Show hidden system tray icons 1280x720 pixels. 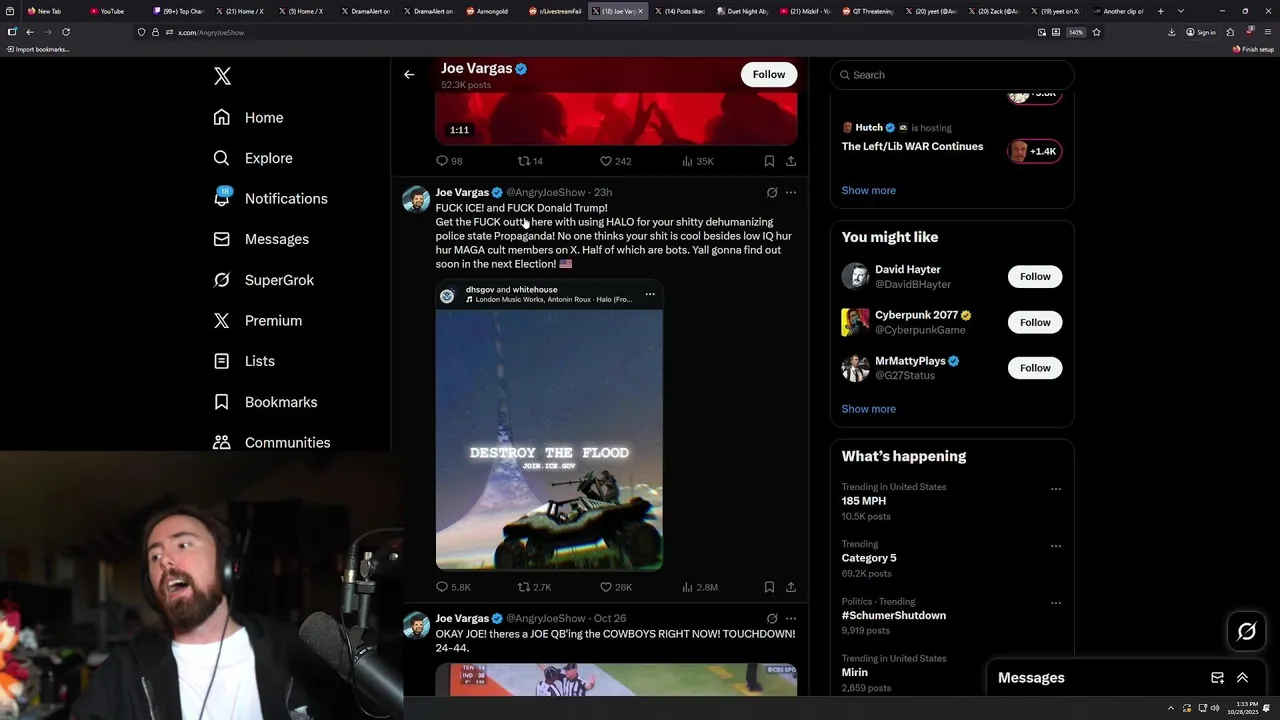[1169, 707]
